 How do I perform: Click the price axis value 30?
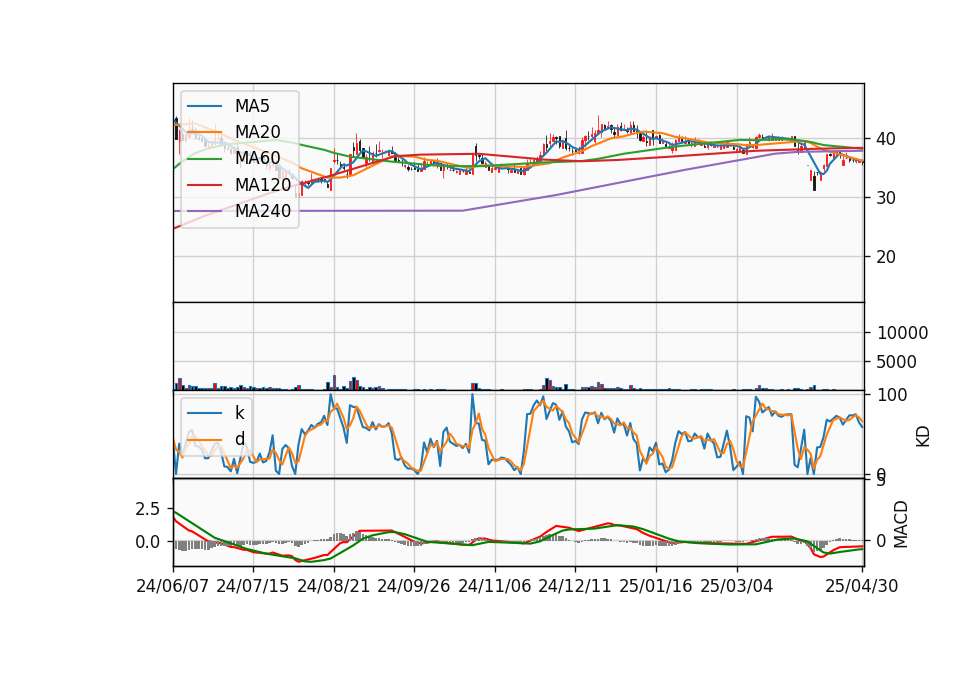click(x=886, y=198)
